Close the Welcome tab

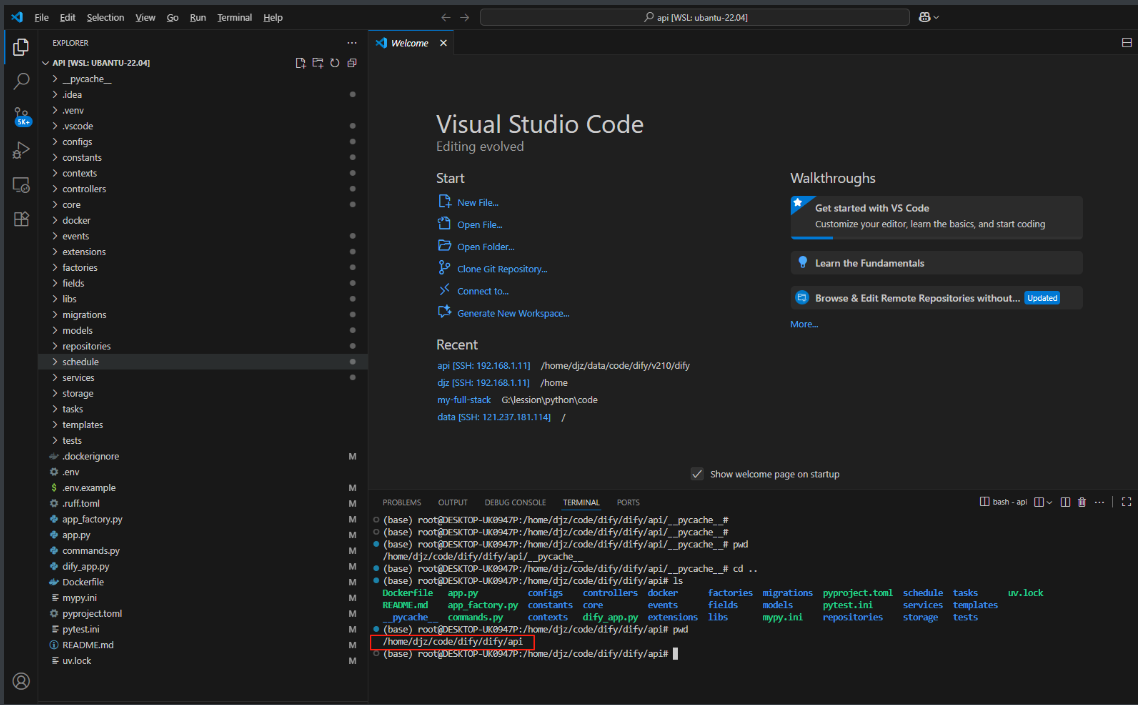(x=443, y=44)
